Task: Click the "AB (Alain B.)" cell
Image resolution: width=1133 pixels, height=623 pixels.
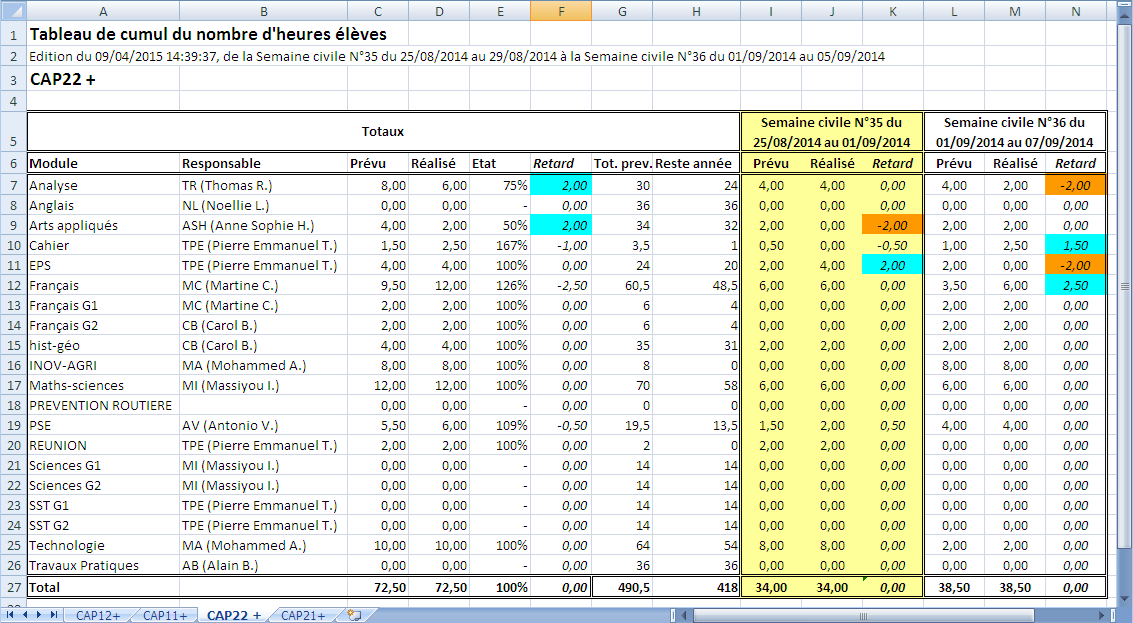Action: coord(264,566)
